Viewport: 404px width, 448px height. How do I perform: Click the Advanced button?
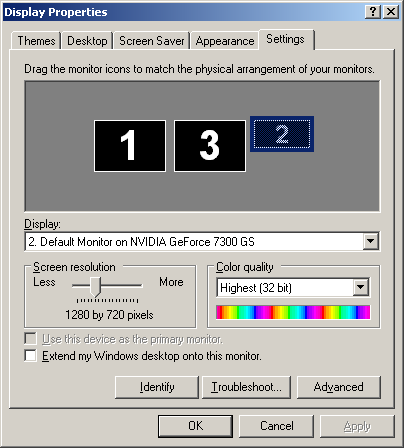[338, 387]
